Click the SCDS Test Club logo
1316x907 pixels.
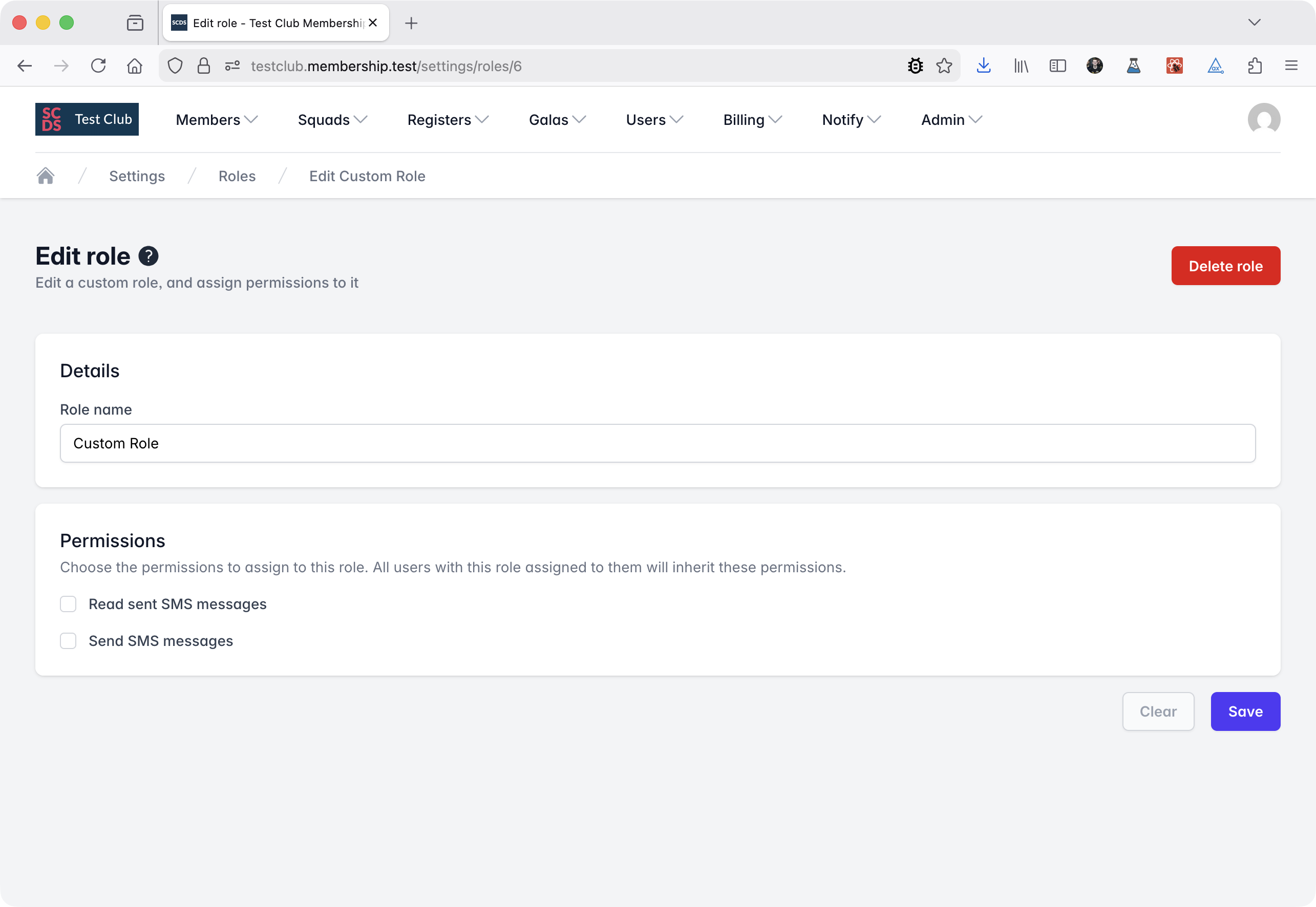[x=87, y=119]
